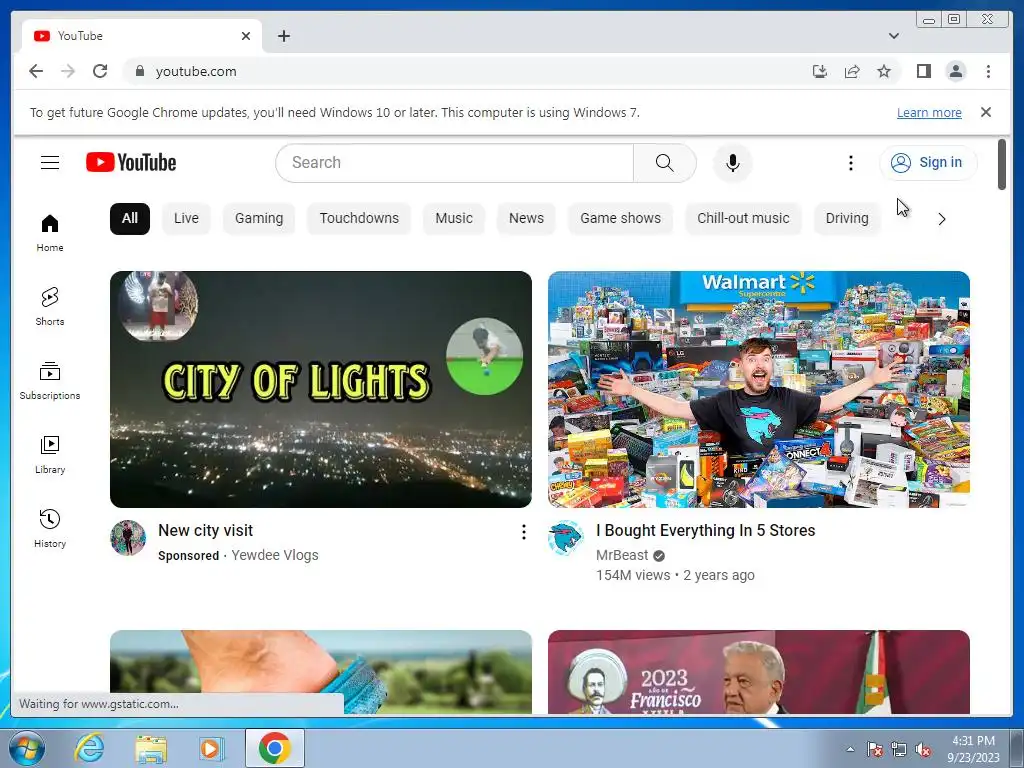Screen dimensions: 1024x768
Task: Open the New city visit video title
Action: (205, 530)
